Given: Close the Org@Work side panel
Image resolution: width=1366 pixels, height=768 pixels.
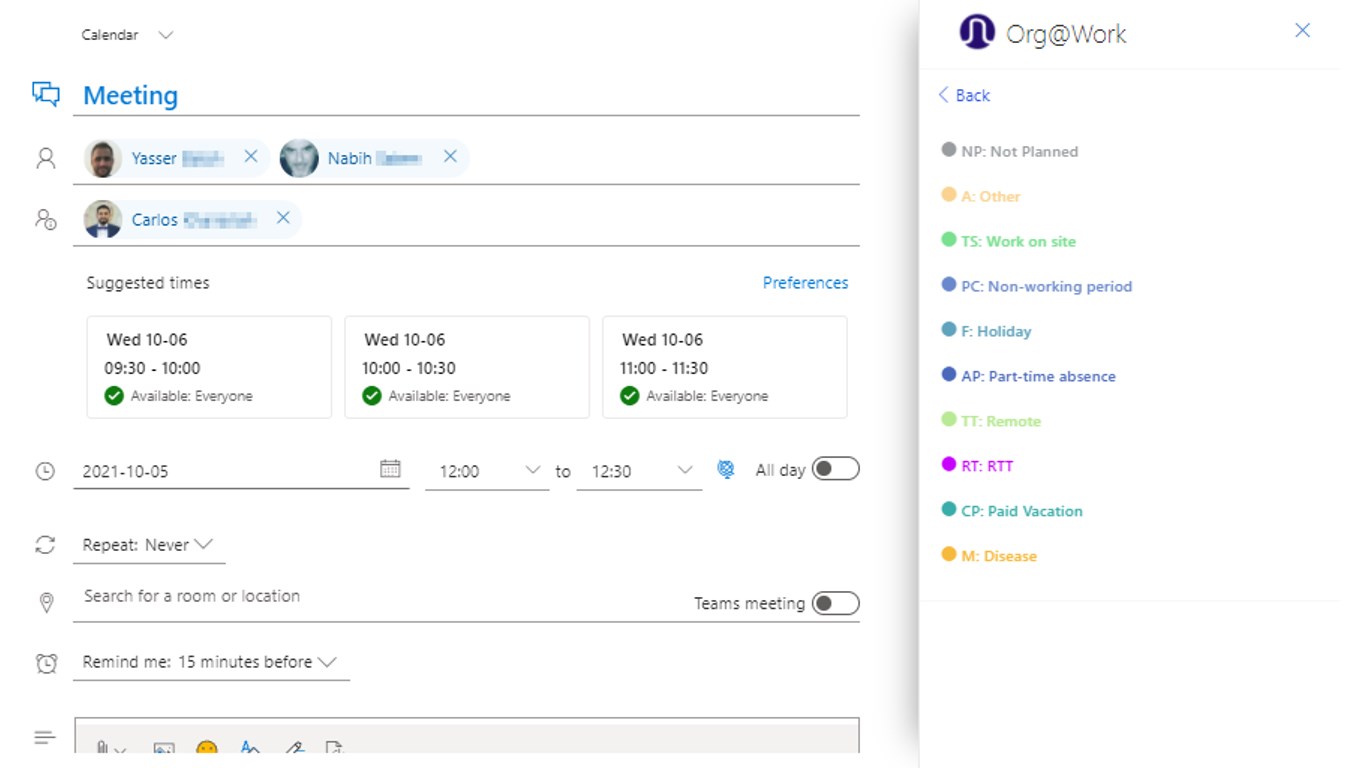Looking at the screenshot, I should click(x=1302, y=31).
